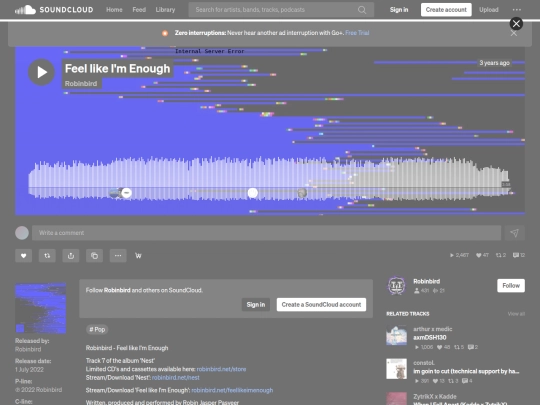The image size is (540, 405).
Task: Open the Feed tab
Action: click(139, 10)
